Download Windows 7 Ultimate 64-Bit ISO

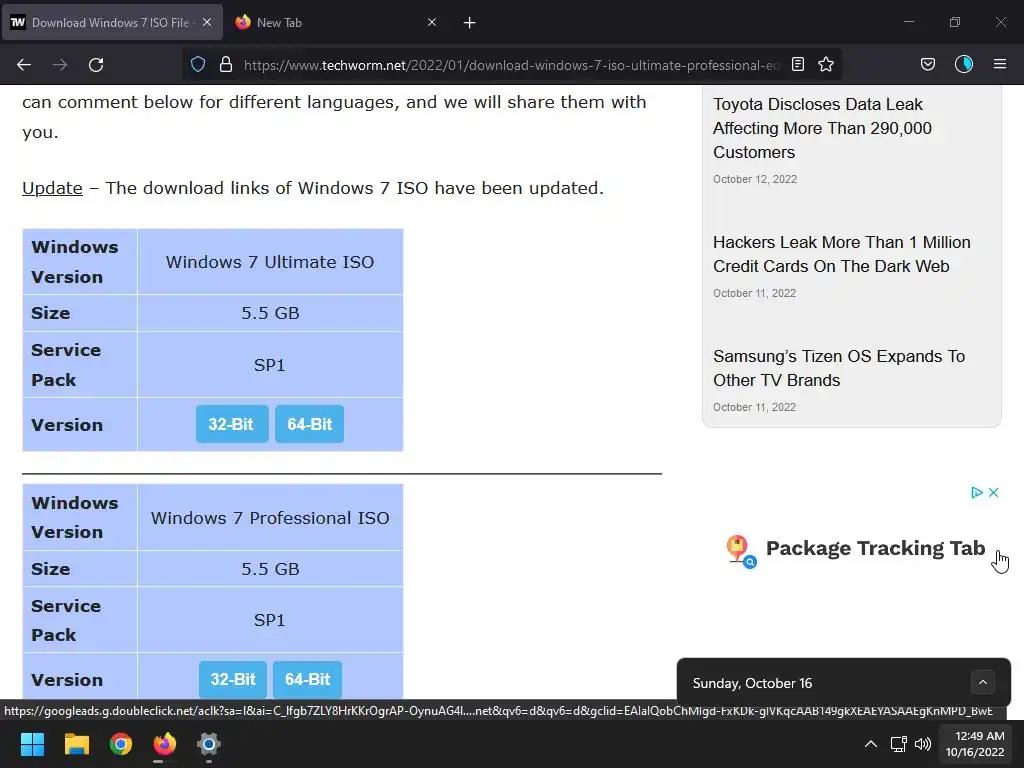coord(310,424)
